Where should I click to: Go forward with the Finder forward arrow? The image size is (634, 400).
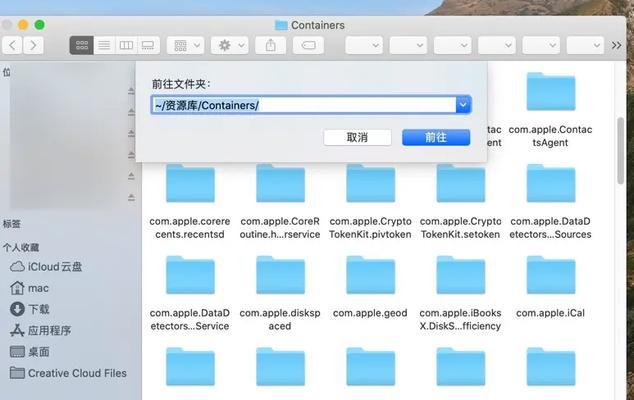(33, 45)
